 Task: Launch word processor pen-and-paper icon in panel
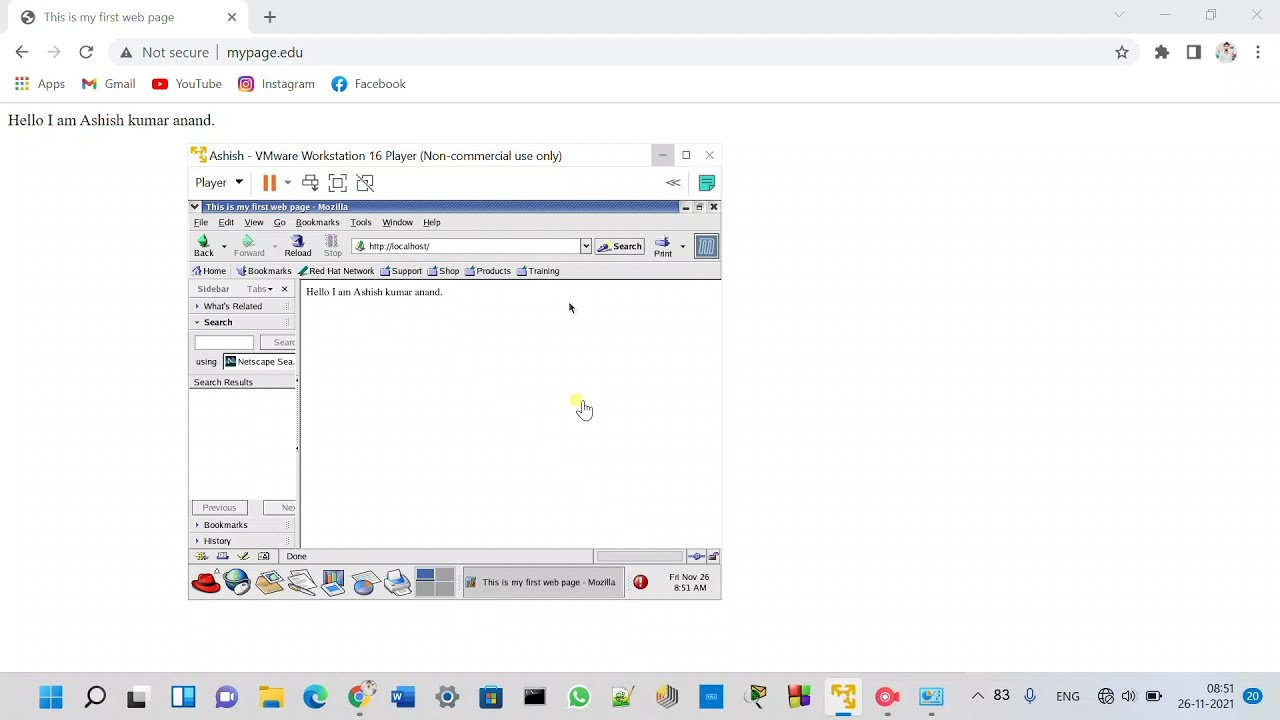[301, 582]
